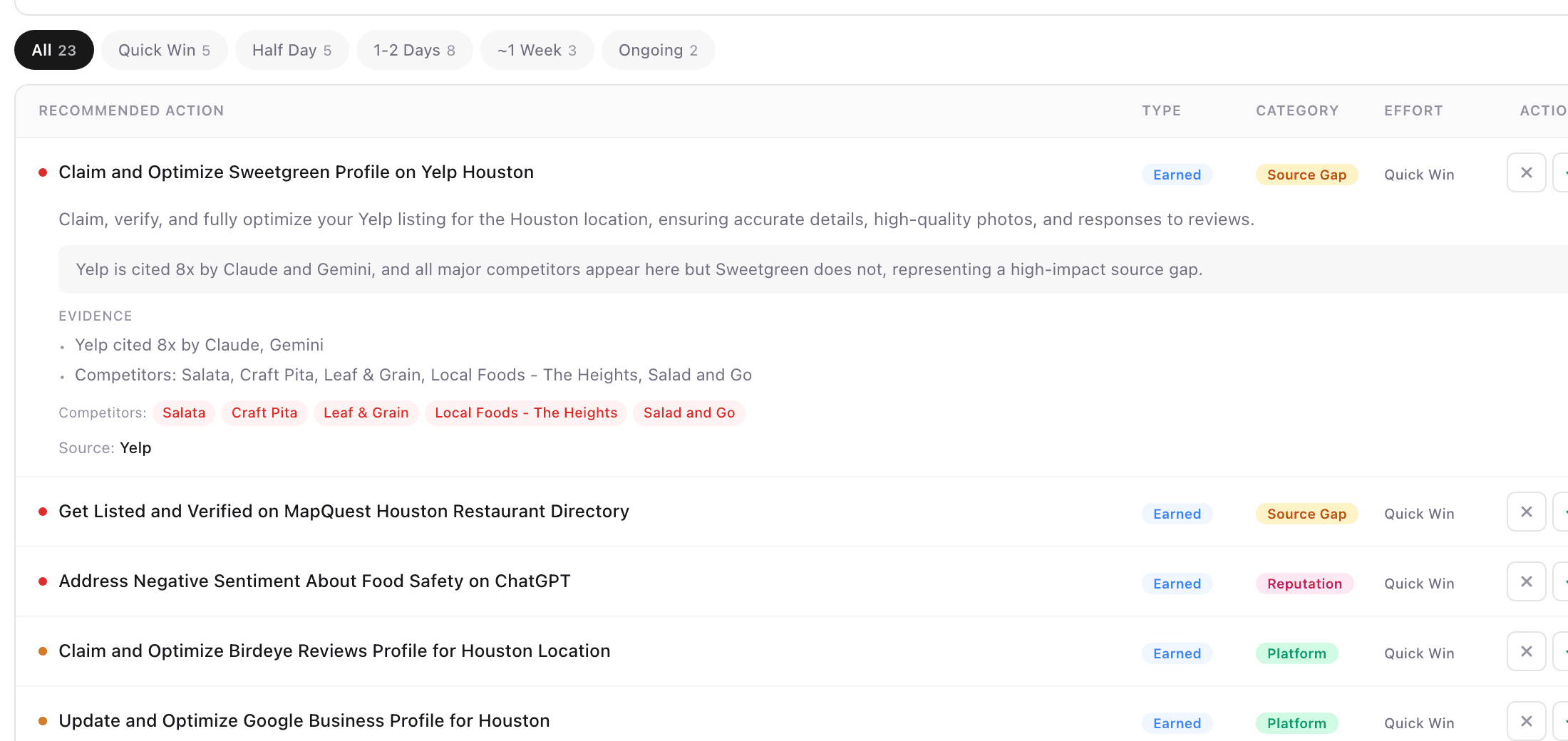This screenshot has height=741, width=1568.
Task: Dismiss the ChatGPT food safety sentiment action
Action: click(x=1526, y=581)
